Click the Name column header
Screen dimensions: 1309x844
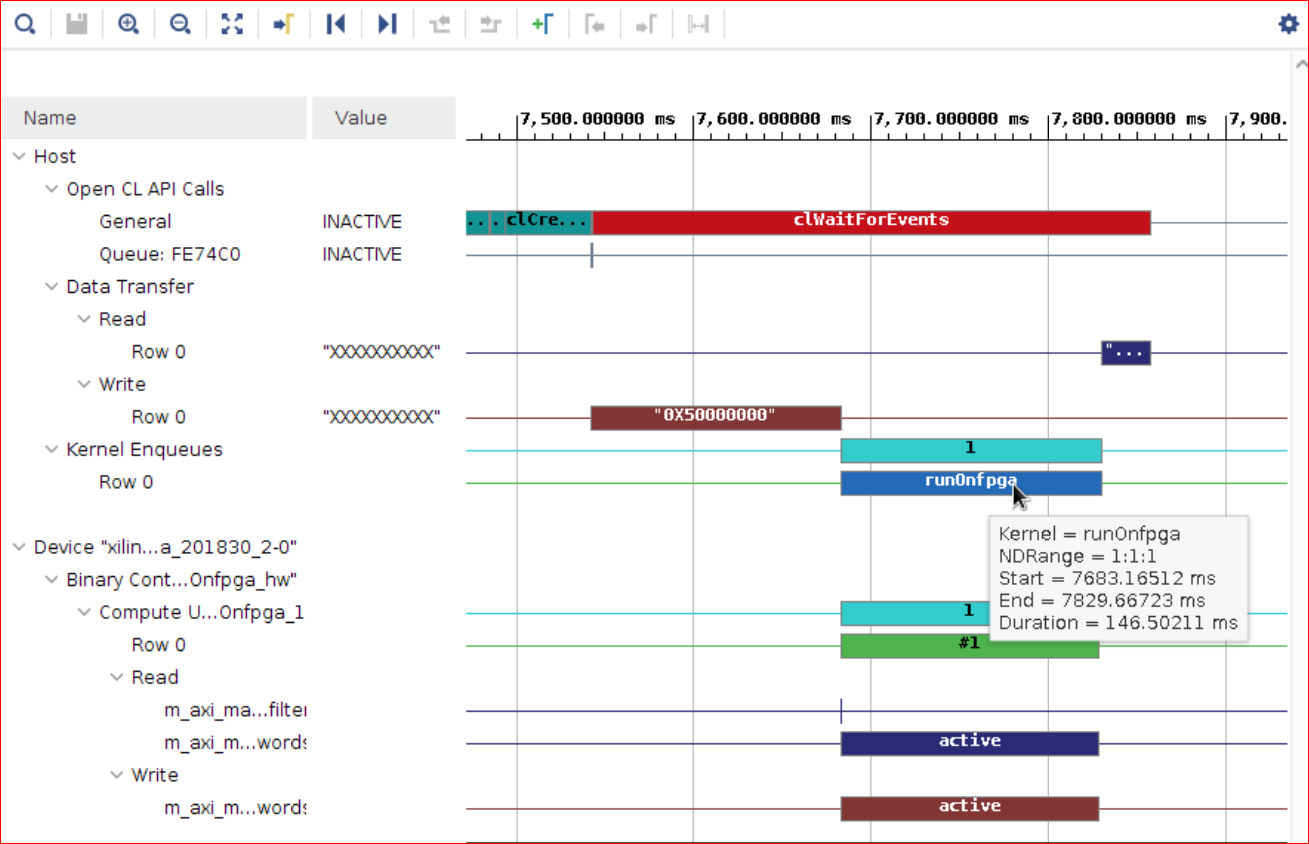[50, 118]
